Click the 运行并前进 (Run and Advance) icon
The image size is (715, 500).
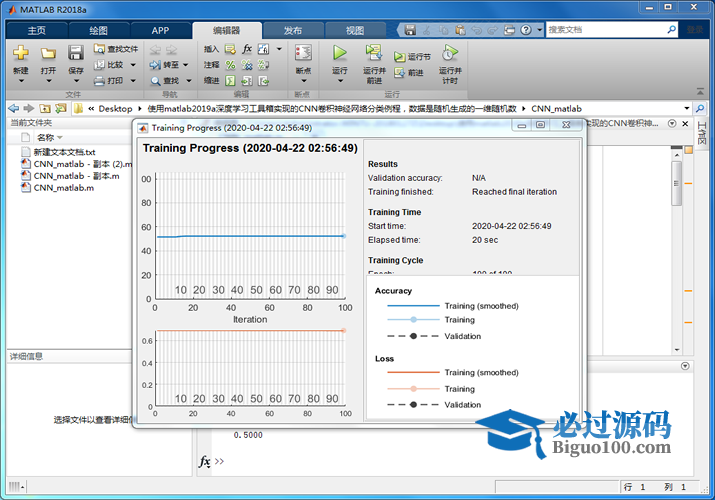tap(374, 53)
